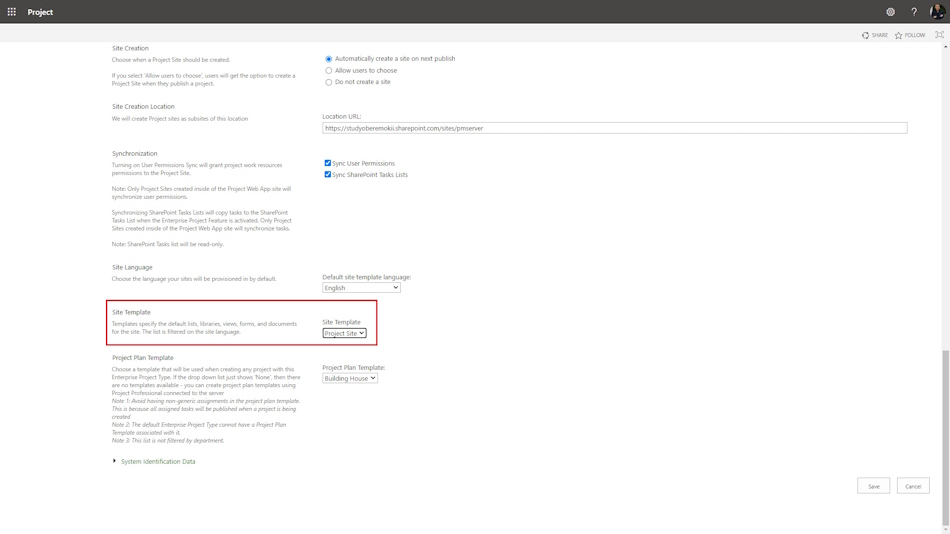Image resolution: width=950 pixels, height=534 pixels.
Task: Click the Site Language heading
Action: pyautogui.click(x=132, y=267)
